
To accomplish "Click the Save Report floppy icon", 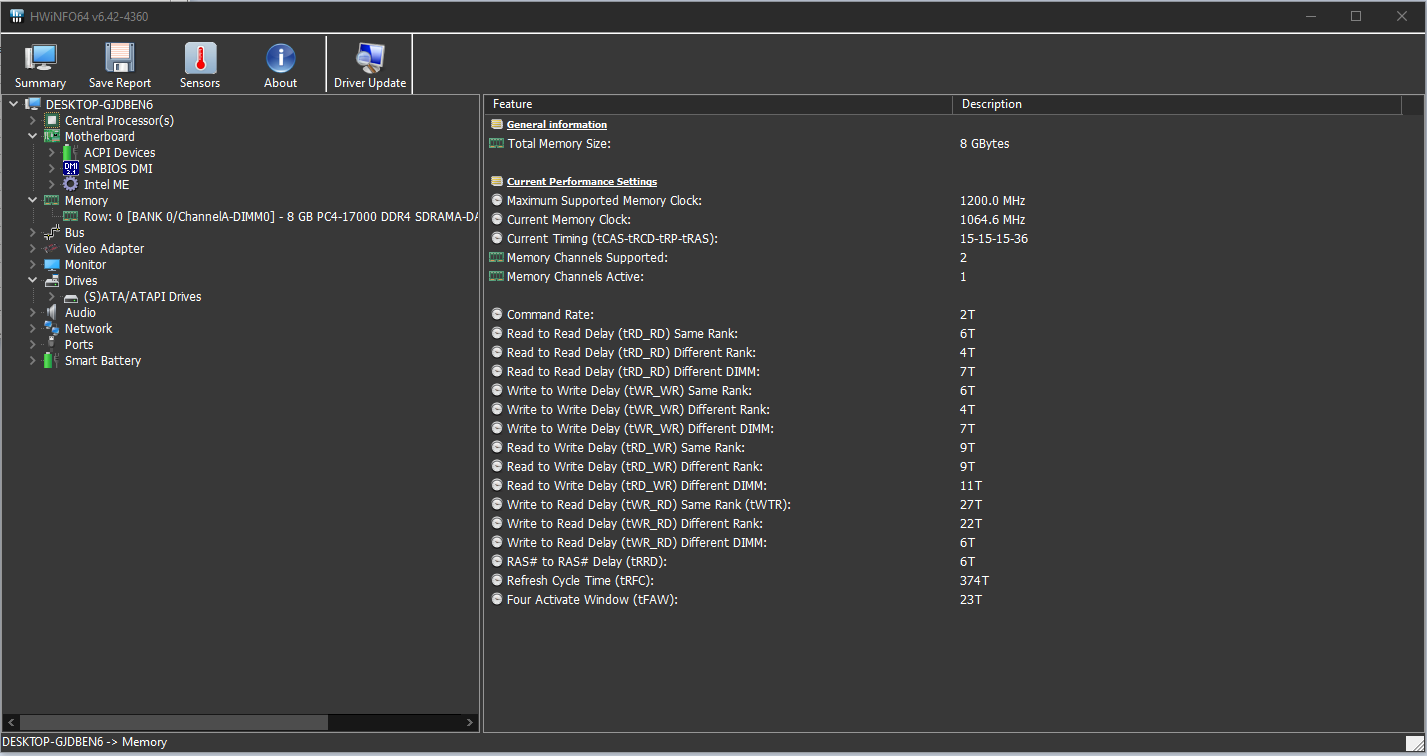I will point(120,58).
